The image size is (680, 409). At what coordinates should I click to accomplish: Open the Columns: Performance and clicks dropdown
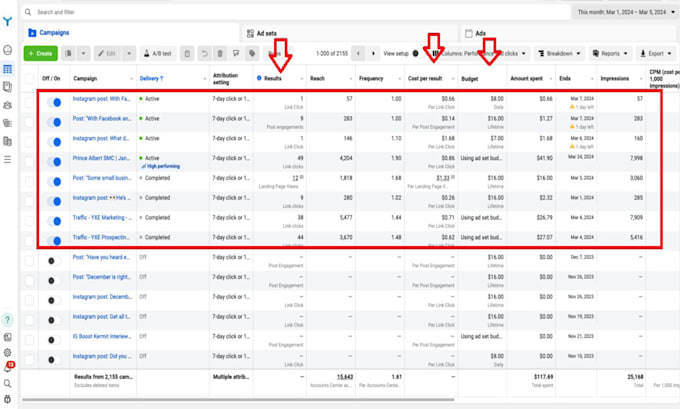[480, 53]
